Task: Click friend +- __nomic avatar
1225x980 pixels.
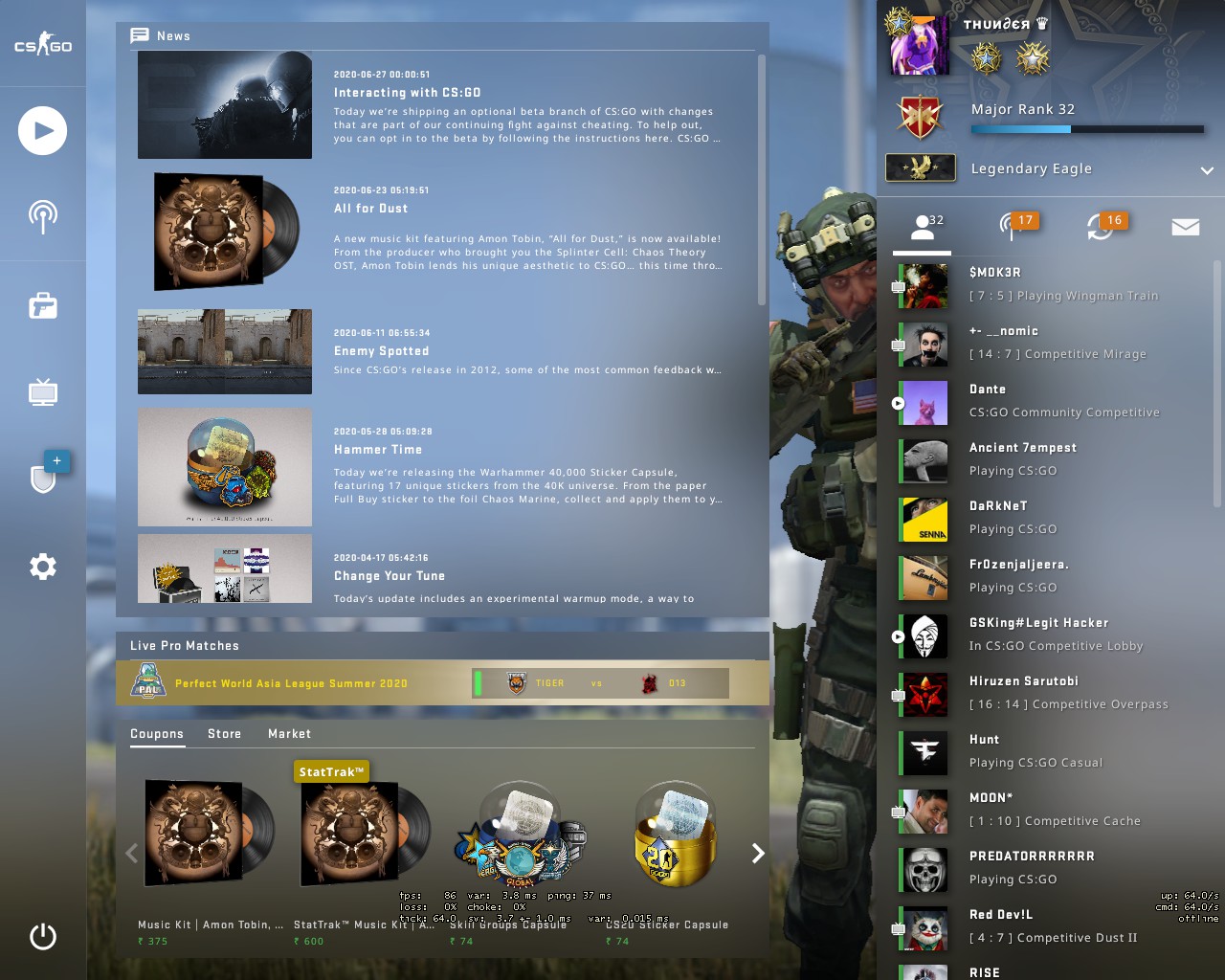Action: click(924, 344)
